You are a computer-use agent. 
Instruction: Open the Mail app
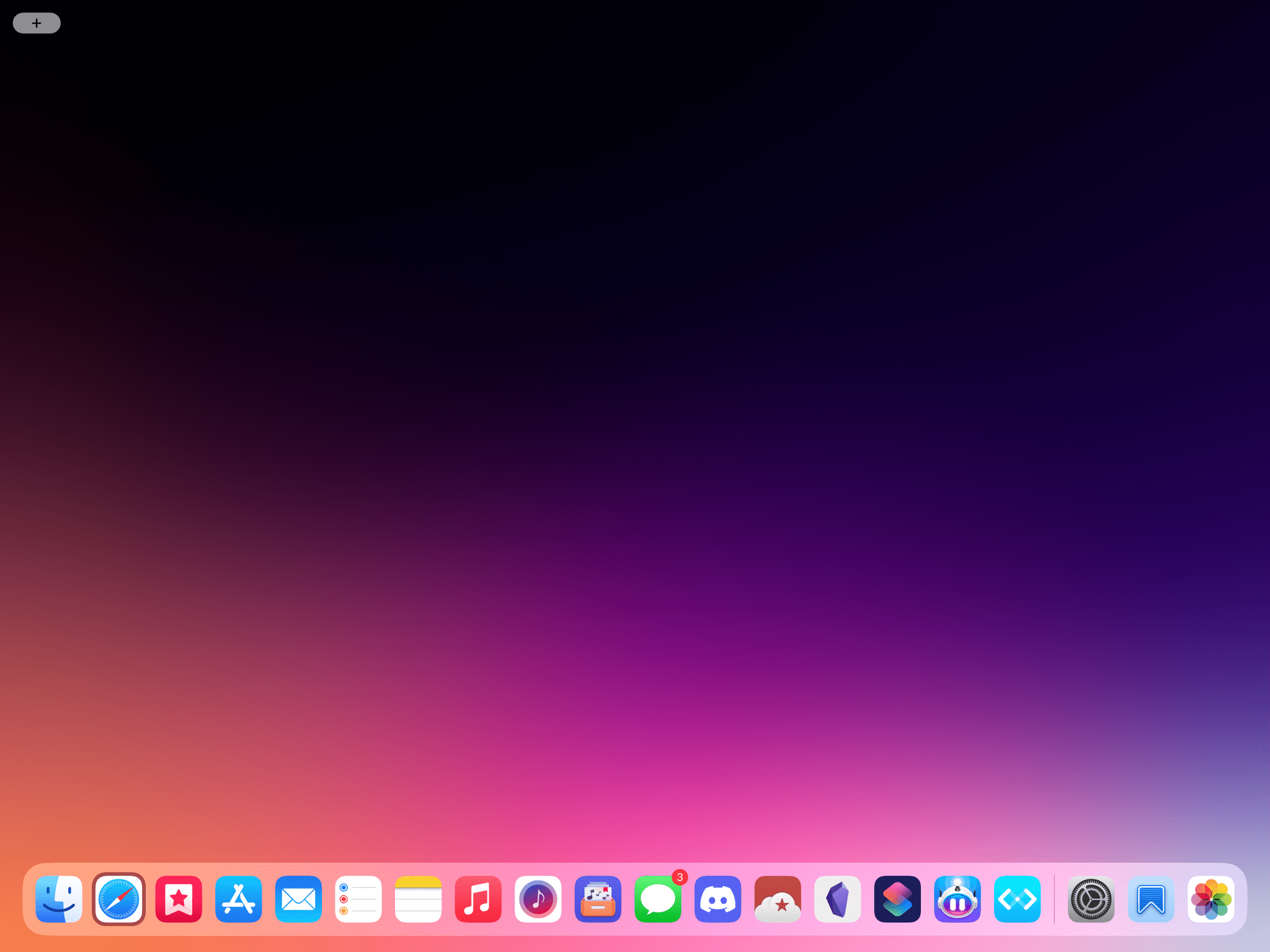tap(298, 899)
